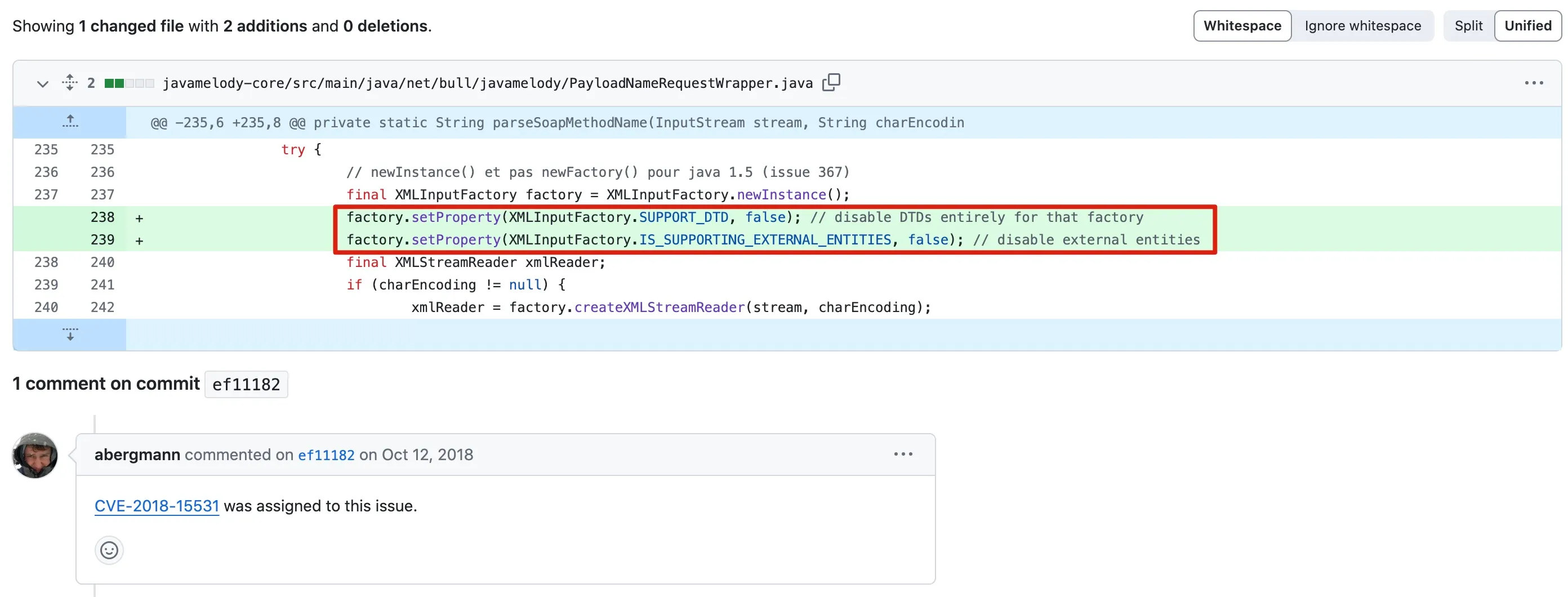The image size is (1568, 597).
Task: Open the Oct 12, 2018 comment timestamp
Action: click(x=427, y=455)
